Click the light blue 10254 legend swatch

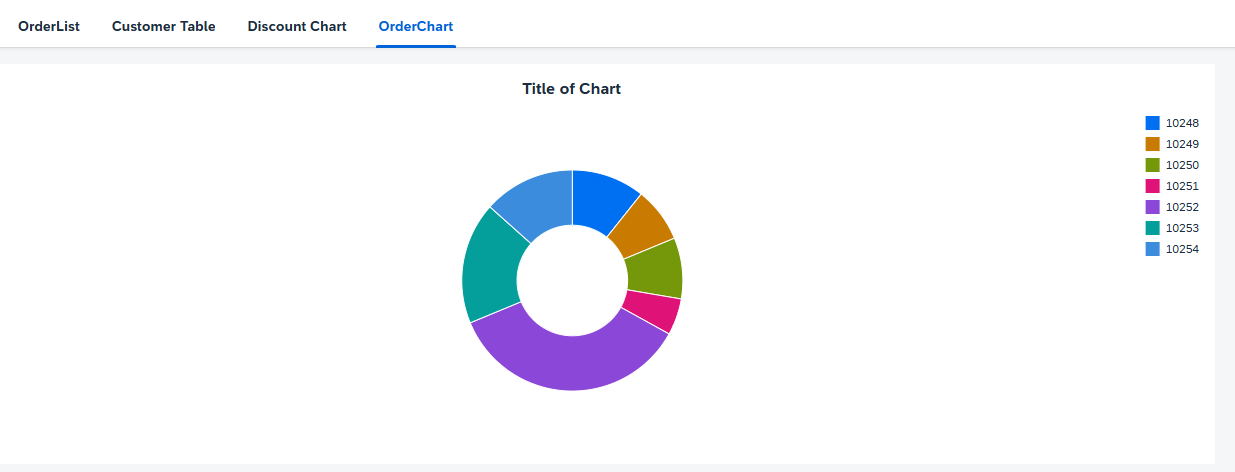point(1153,249)
